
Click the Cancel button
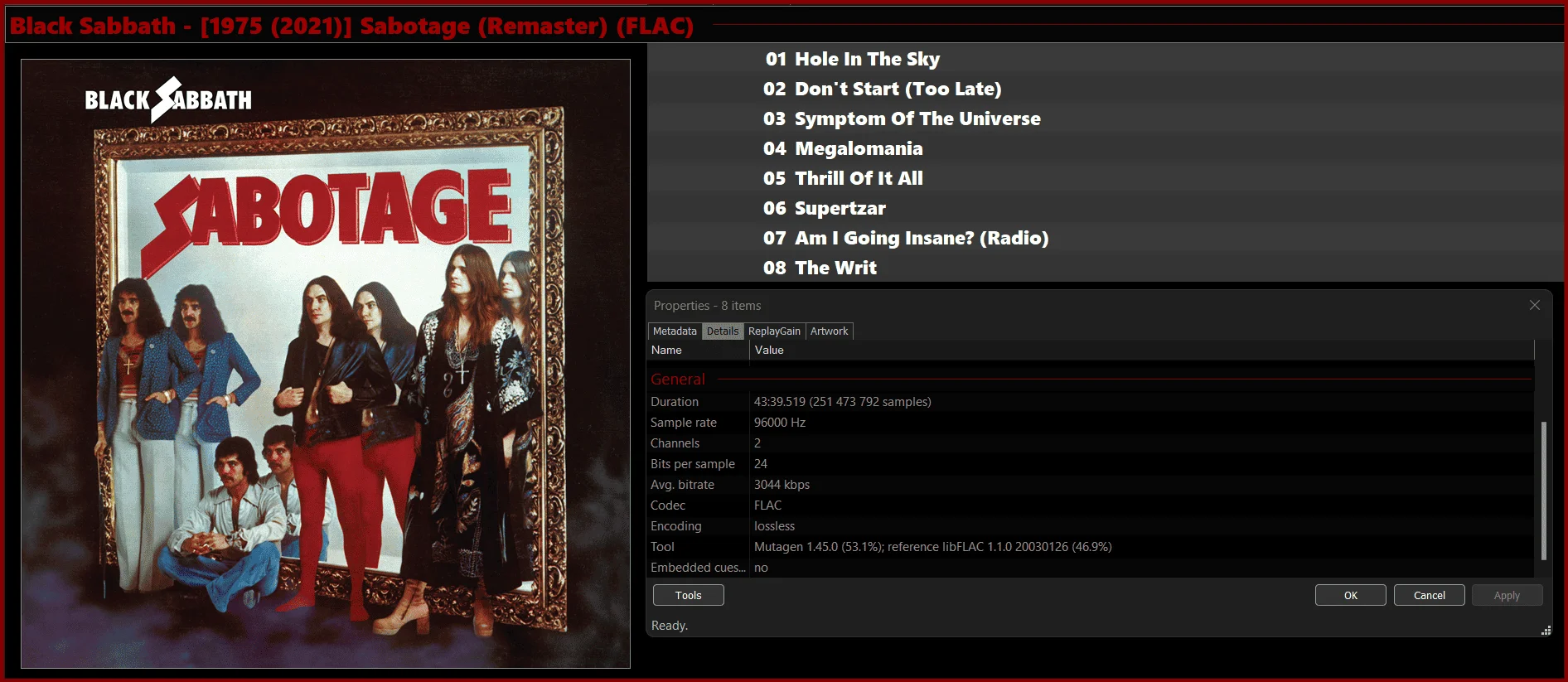tap(1429, 595)
